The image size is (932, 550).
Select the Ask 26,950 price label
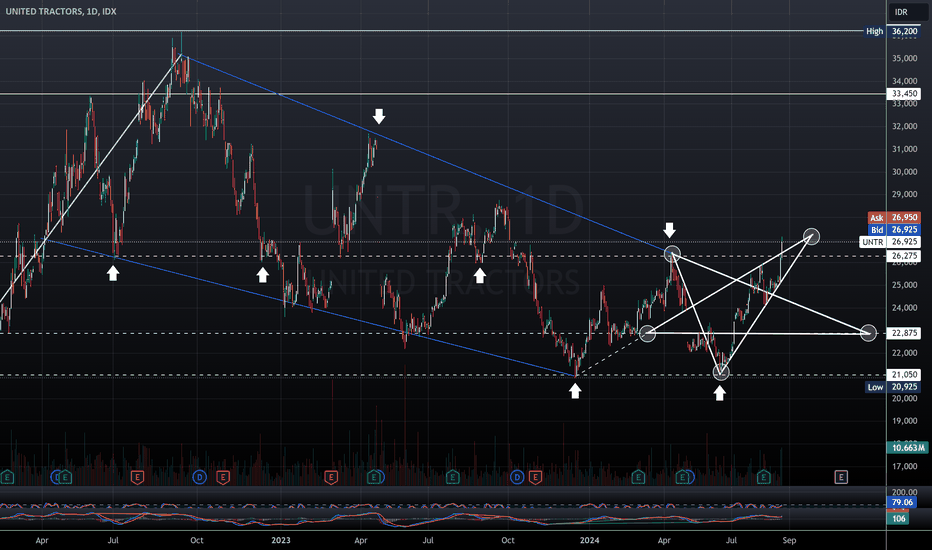(x=894, y=218)
